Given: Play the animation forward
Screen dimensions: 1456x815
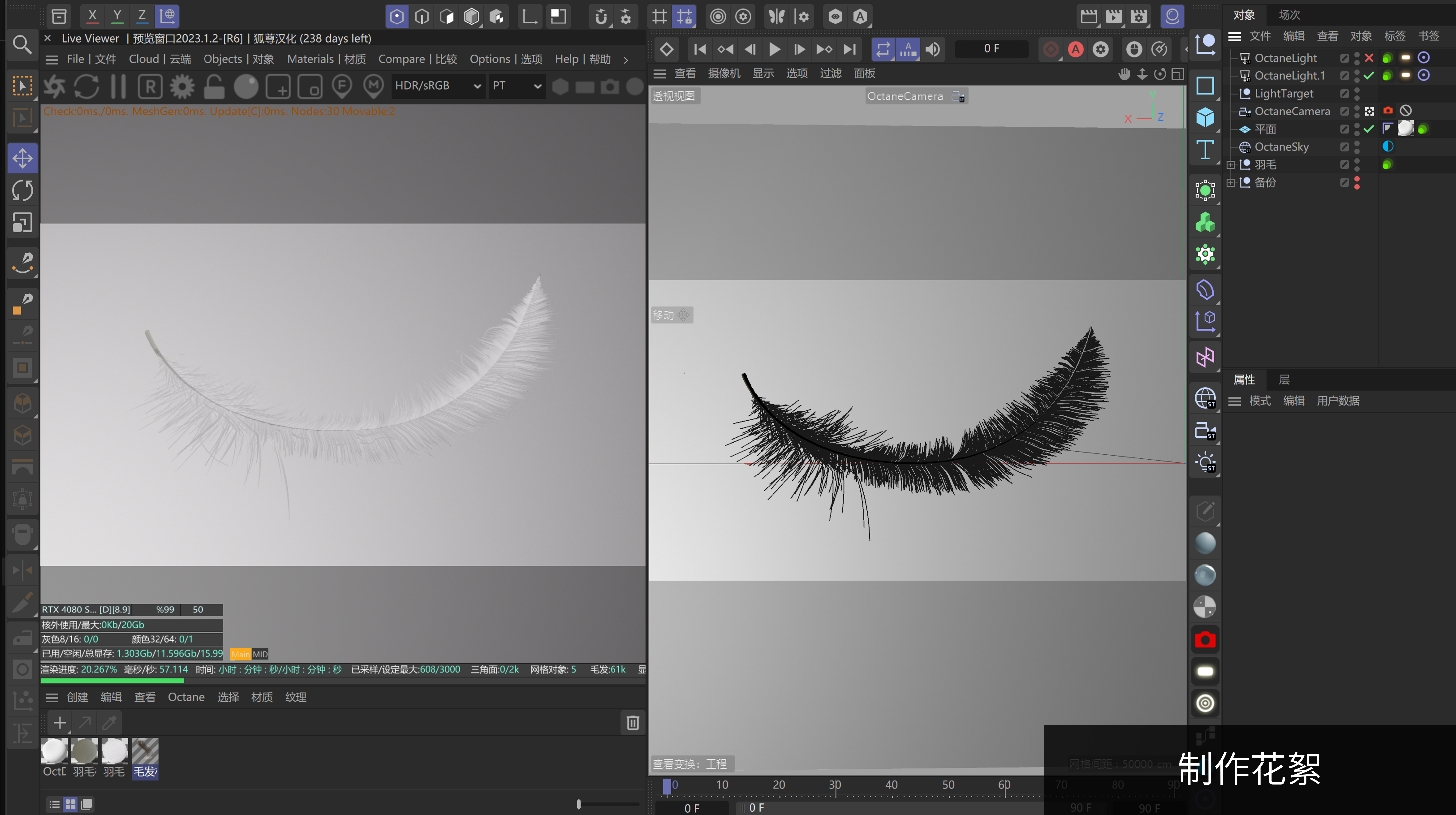Looking at the screenshot, I should coord(774,49).
